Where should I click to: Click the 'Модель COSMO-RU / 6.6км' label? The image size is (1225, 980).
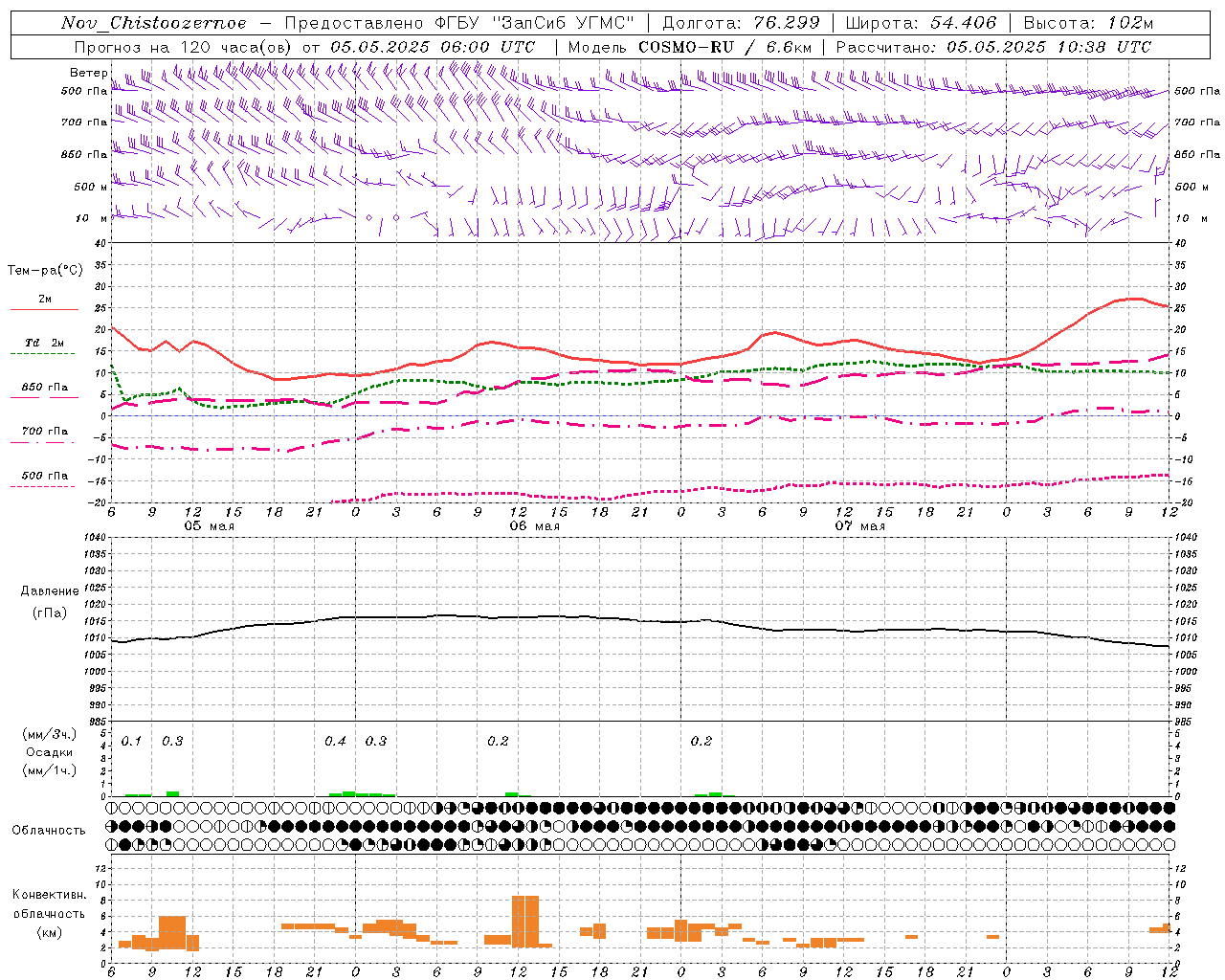tap(690, 47)
